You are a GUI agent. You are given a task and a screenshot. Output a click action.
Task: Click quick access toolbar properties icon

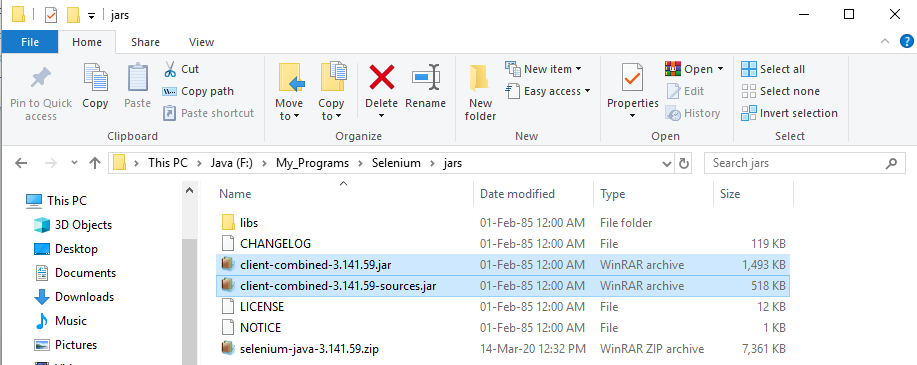[51, 15]
